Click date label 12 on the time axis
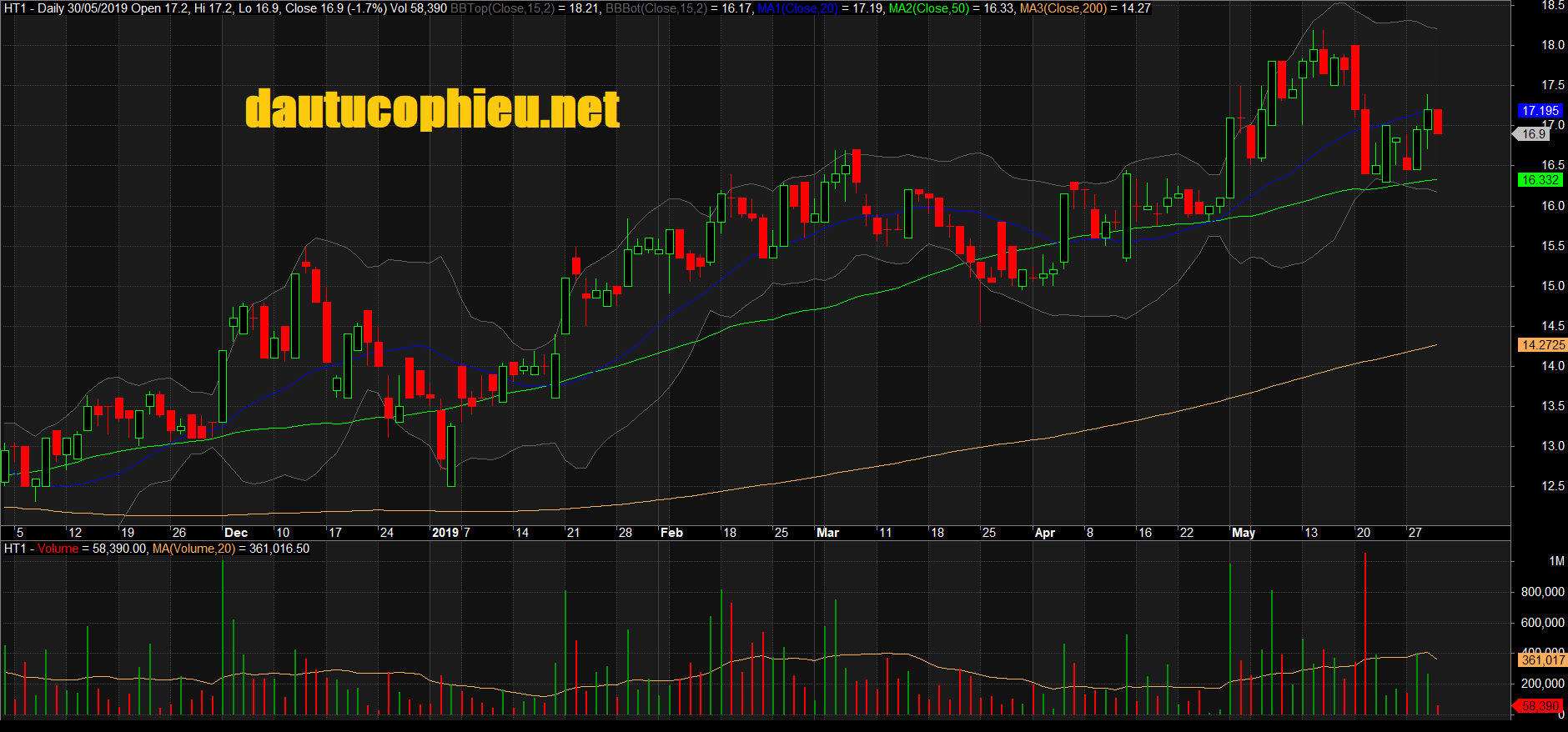The height and width of the screenshot is (732, 1568). point(75,533)
